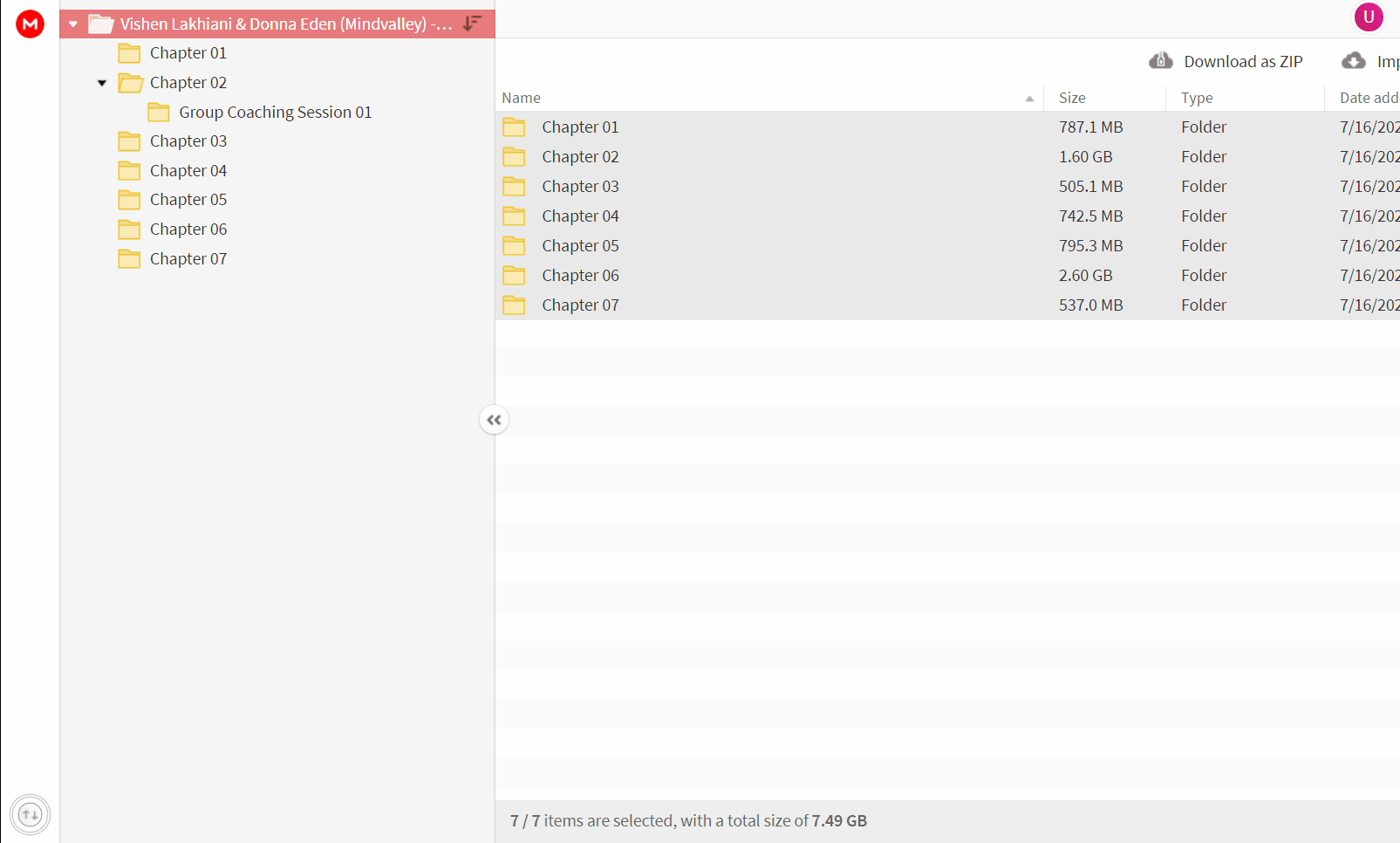
Task: Click the Download as ZIP cloud icon
Action: pos(1161,60)
